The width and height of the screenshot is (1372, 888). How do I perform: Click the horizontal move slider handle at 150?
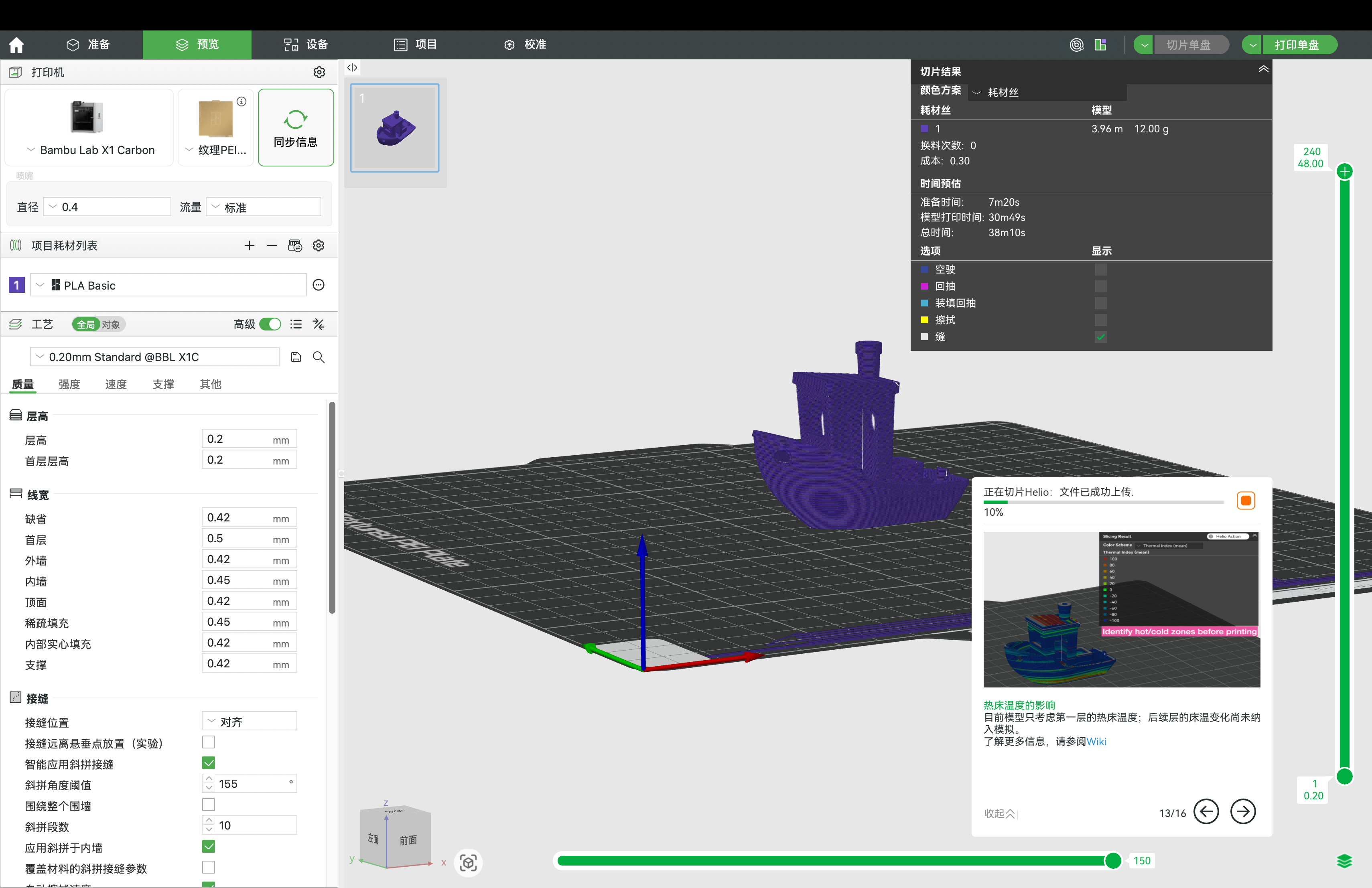point(1112,861)
